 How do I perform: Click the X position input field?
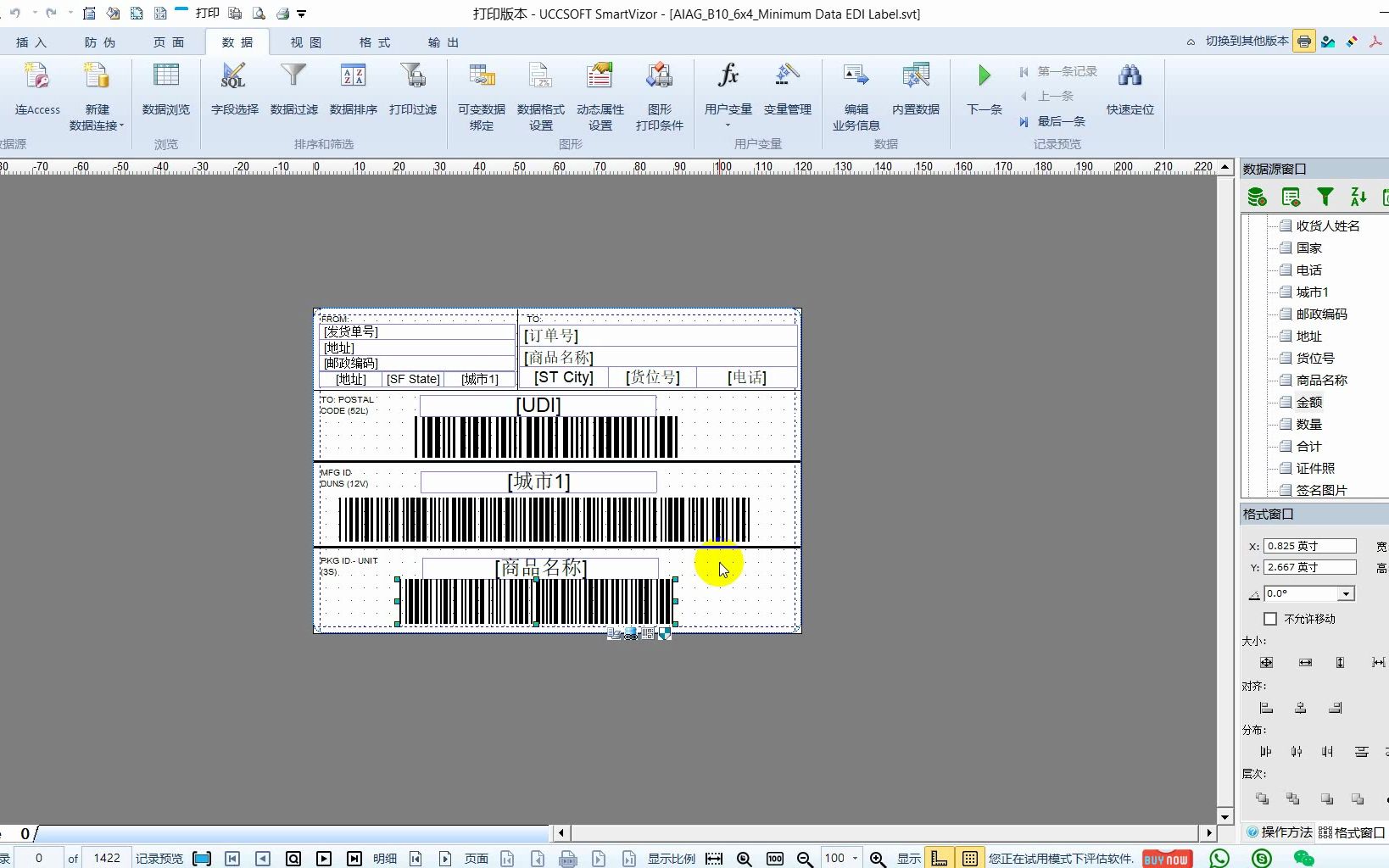point(1309,546)
